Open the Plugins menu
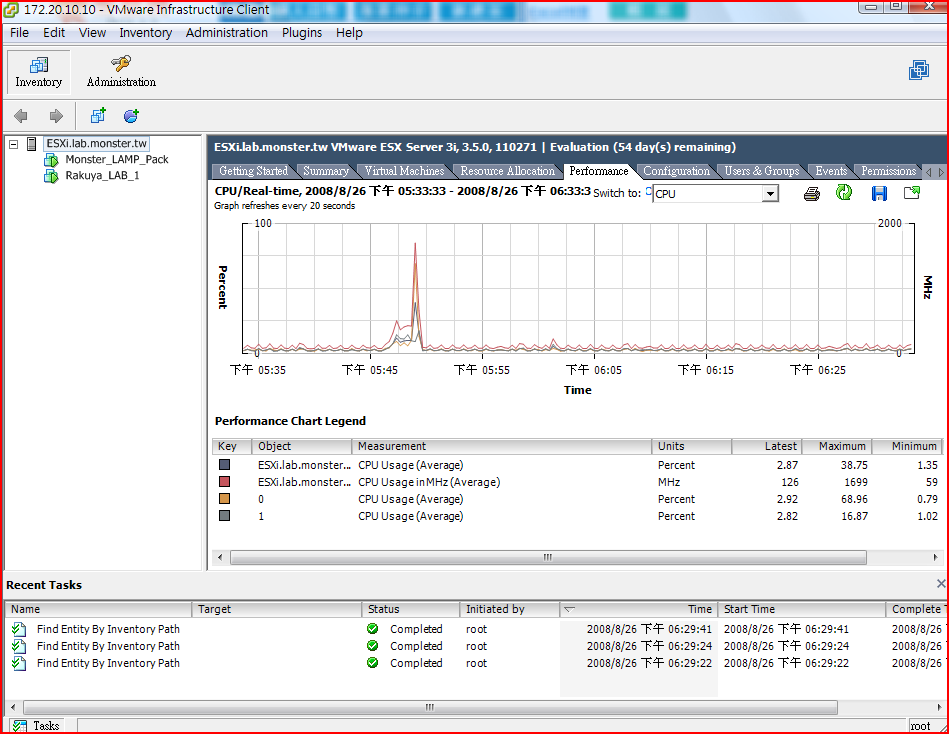This screenshot has height=734, width=949. [x=302, y=33]
